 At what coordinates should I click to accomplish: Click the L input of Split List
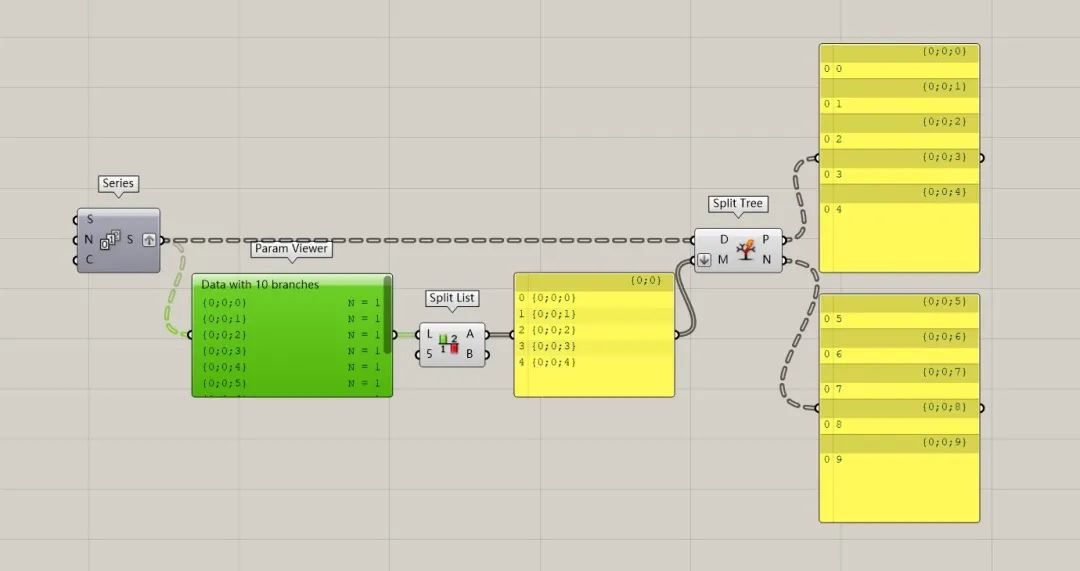[x=429, y=334]
